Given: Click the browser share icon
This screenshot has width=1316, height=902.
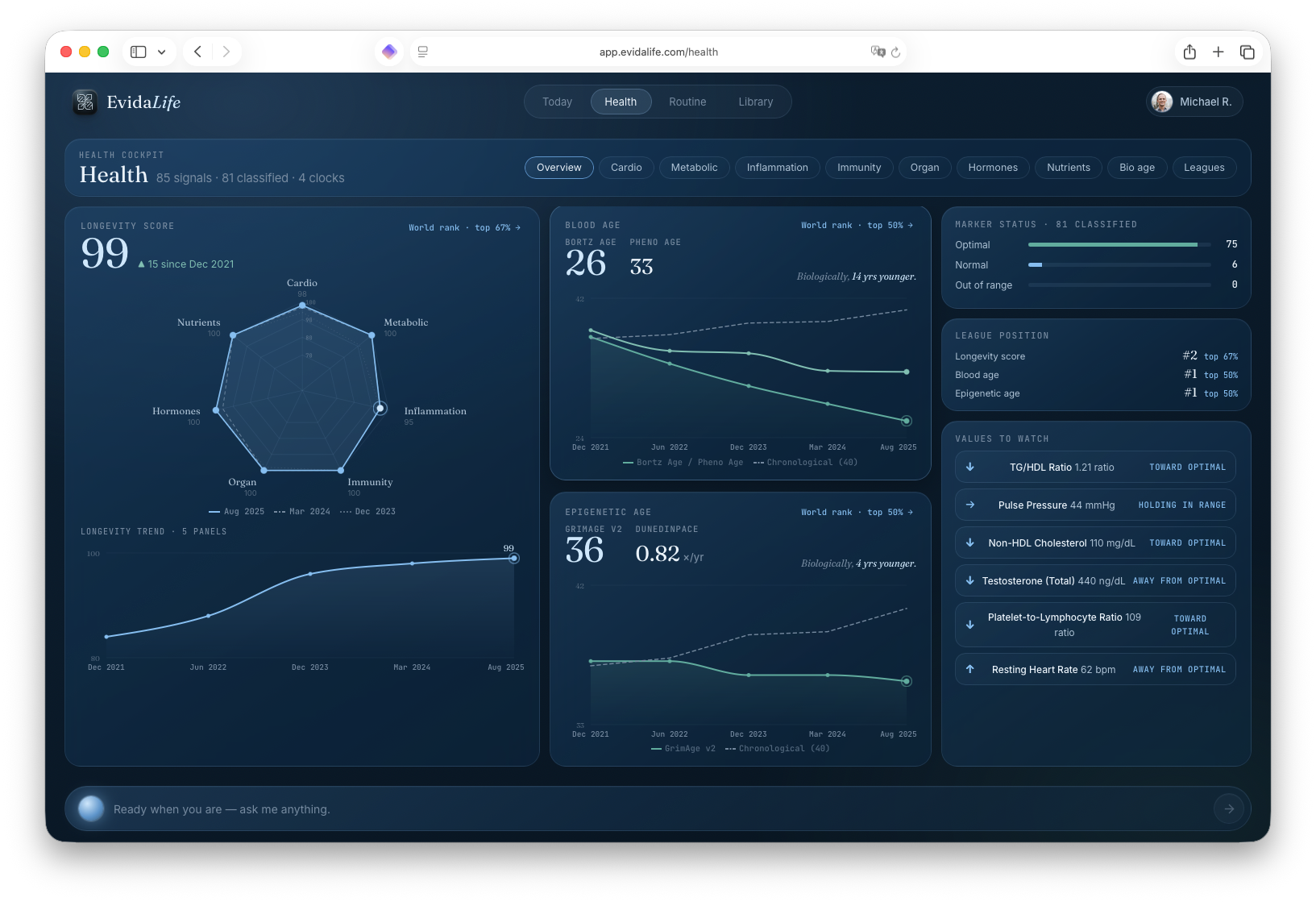Looking at the screenshot, I should click(x=1189, y=52).
